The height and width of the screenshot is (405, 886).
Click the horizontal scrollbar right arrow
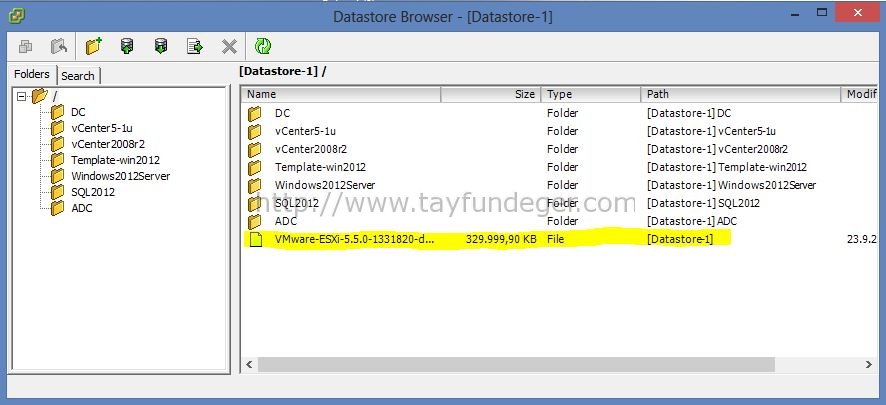[x=869, y=365]
